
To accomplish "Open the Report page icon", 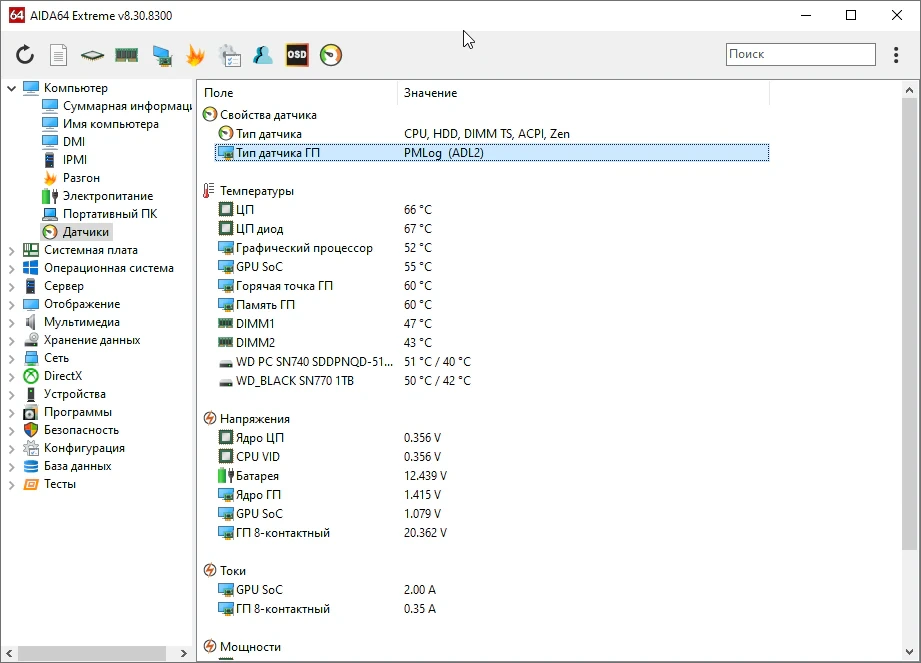I will click(x=58, y=55).
